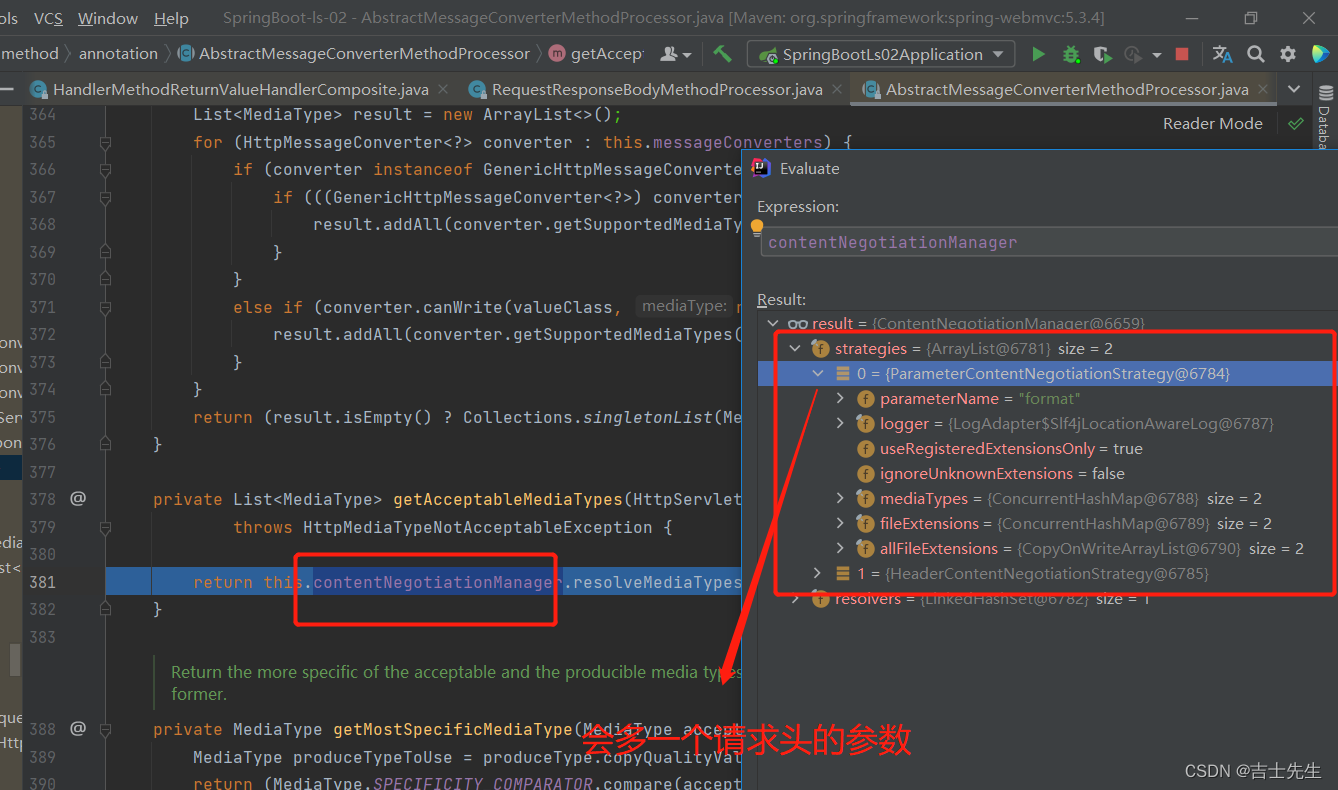Image resolution: width=1338 pixels, height=790 pixels.
Task: Click method icon of getAccept breadcrumb
Action: pos(557,54)
